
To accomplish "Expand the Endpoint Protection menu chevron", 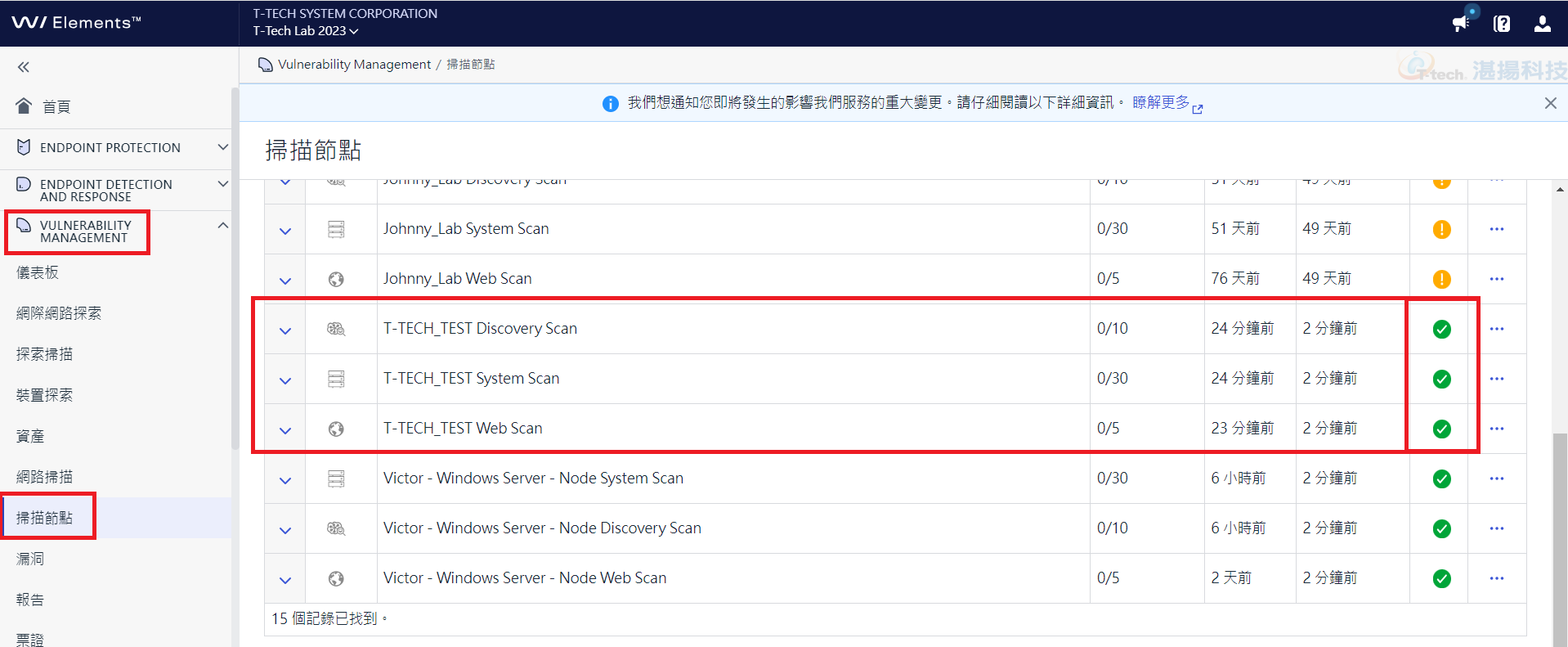I will pos(222,147).
